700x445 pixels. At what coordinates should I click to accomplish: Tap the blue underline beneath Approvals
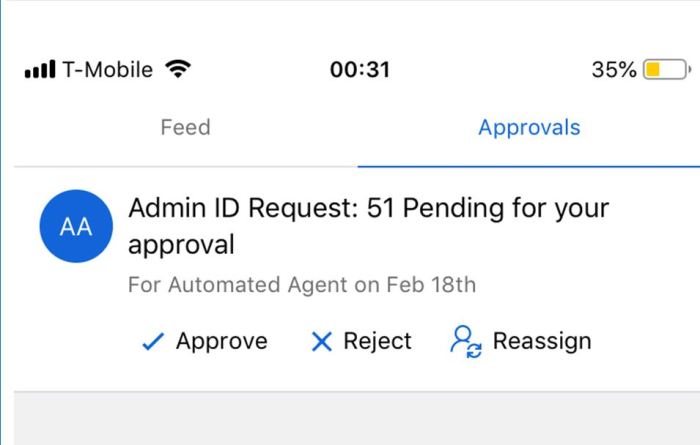pyautogui.click(x=529, y=166)
